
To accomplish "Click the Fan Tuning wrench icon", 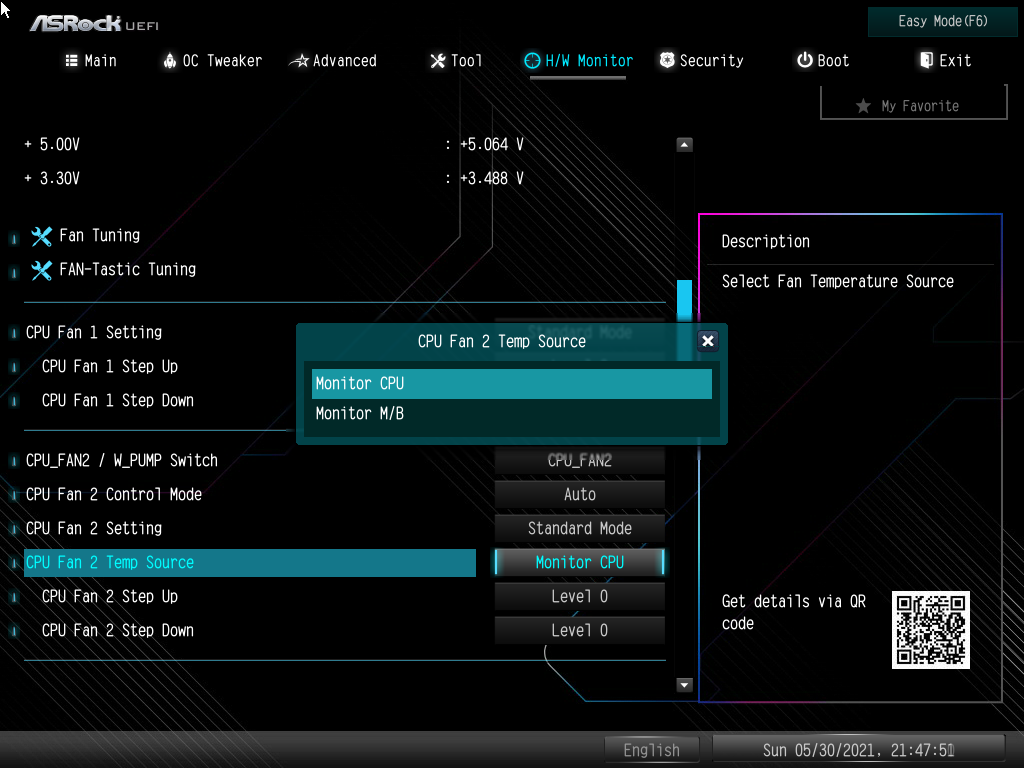I will [41, 236].
